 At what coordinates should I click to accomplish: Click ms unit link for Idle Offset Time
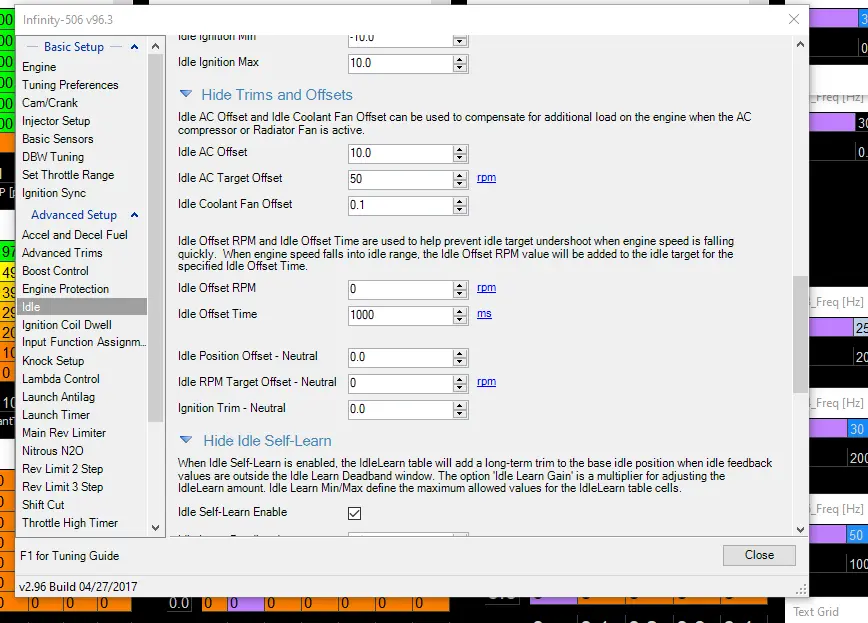pyautogui.click(x=484, y=314)
